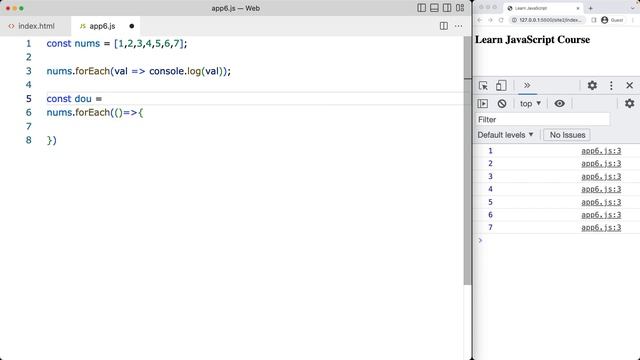
Task: Toggle VS Code secondary sidebar layout icon
Action: 447,8
